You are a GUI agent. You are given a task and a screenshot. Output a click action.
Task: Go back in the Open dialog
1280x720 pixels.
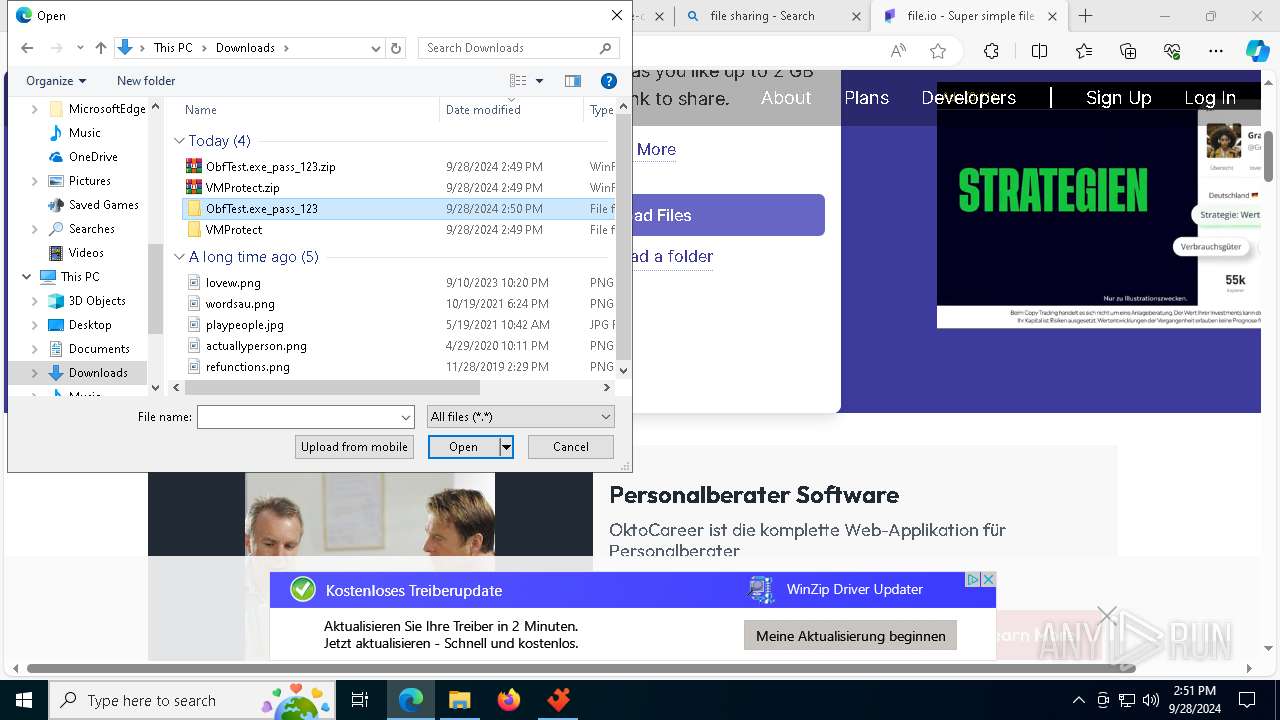click(27, 48)
